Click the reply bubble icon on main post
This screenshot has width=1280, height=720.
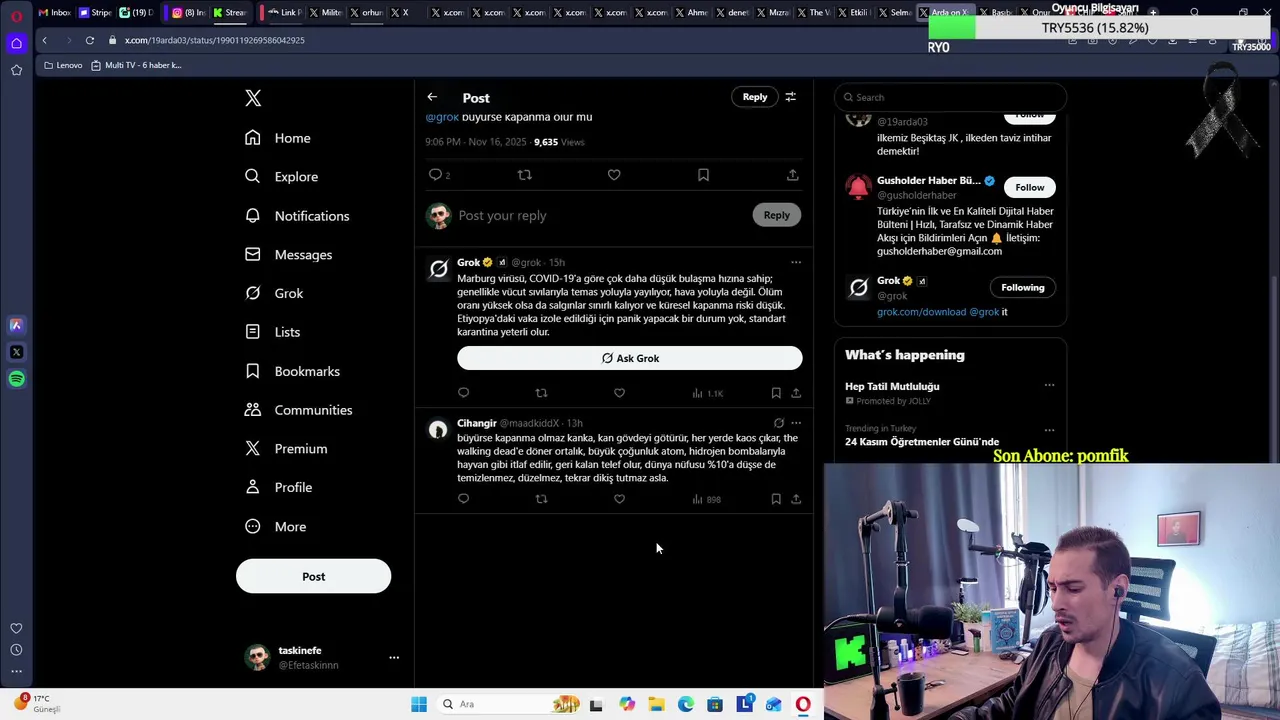(435, 175)
